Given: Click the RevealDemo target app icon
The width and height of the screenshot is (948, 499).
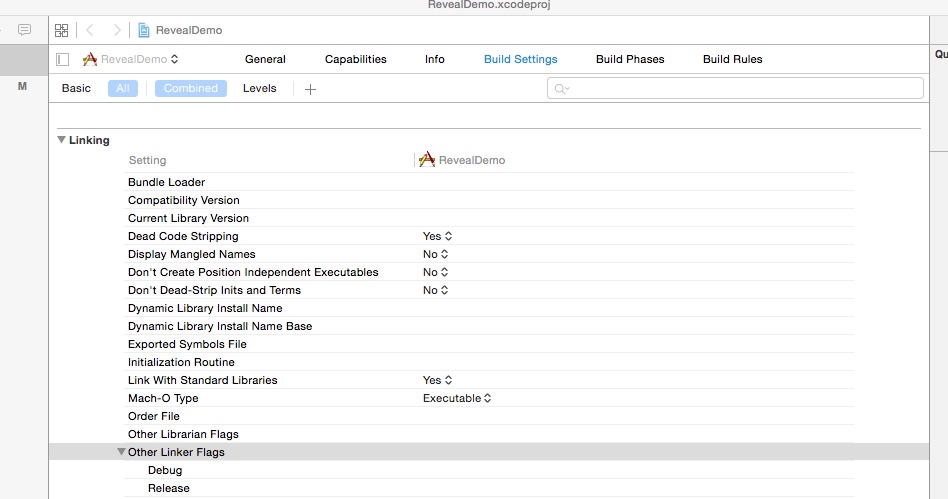Looking at the screenshot, I should point(90,59).
